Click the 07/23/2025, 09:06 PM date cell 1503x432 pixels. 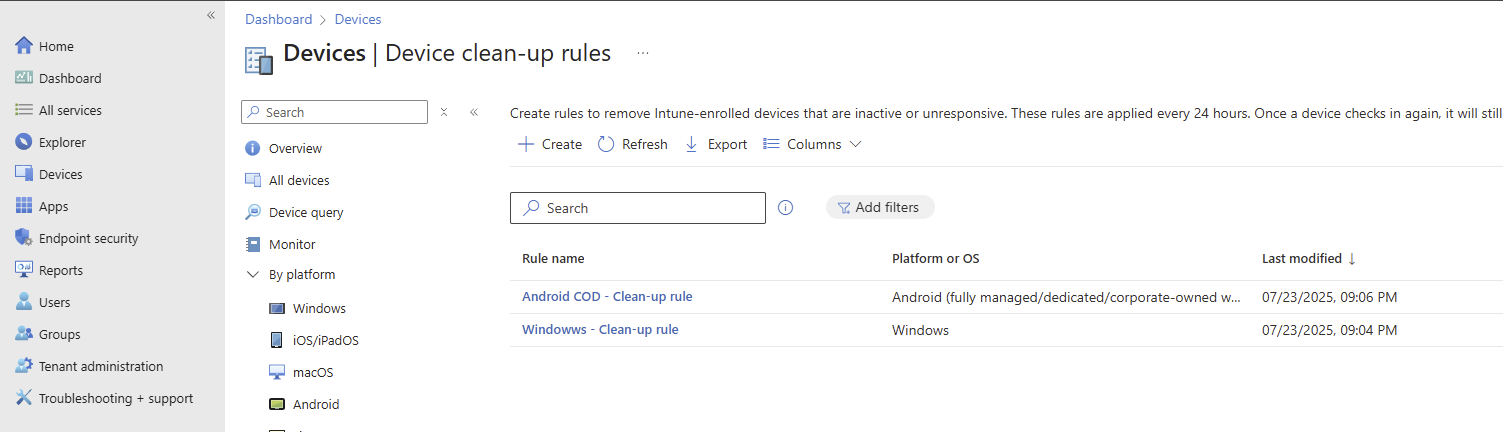pos(1329,297)
